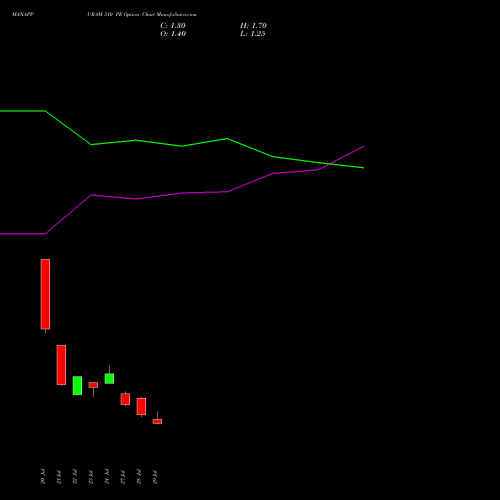This screenshot has height=500, width=500.
Task: Click the low price value L: 1.25
Action: click(253, 34)
